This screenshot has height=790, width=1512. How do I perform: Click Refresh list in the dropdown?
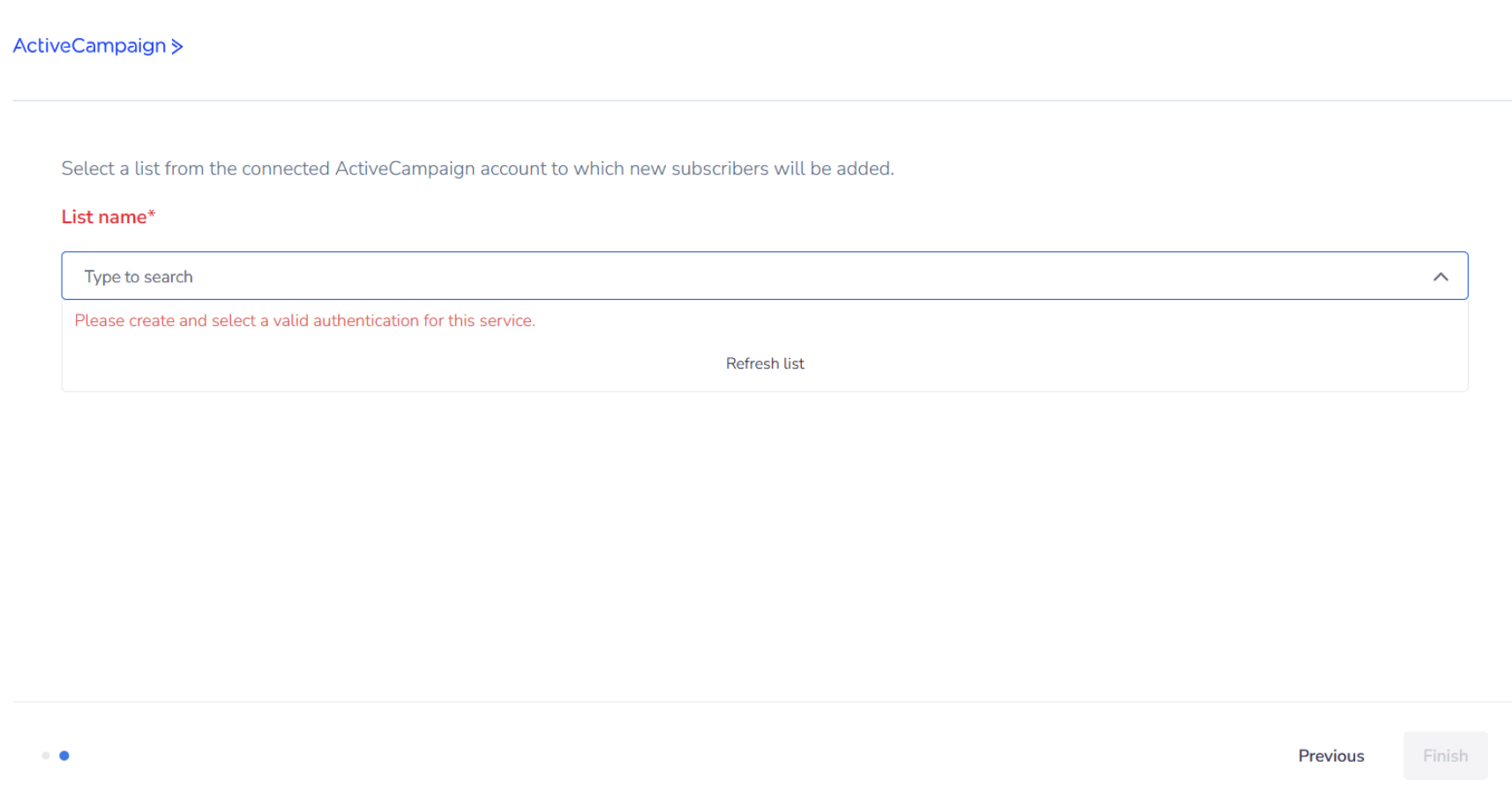coord(765,363)
